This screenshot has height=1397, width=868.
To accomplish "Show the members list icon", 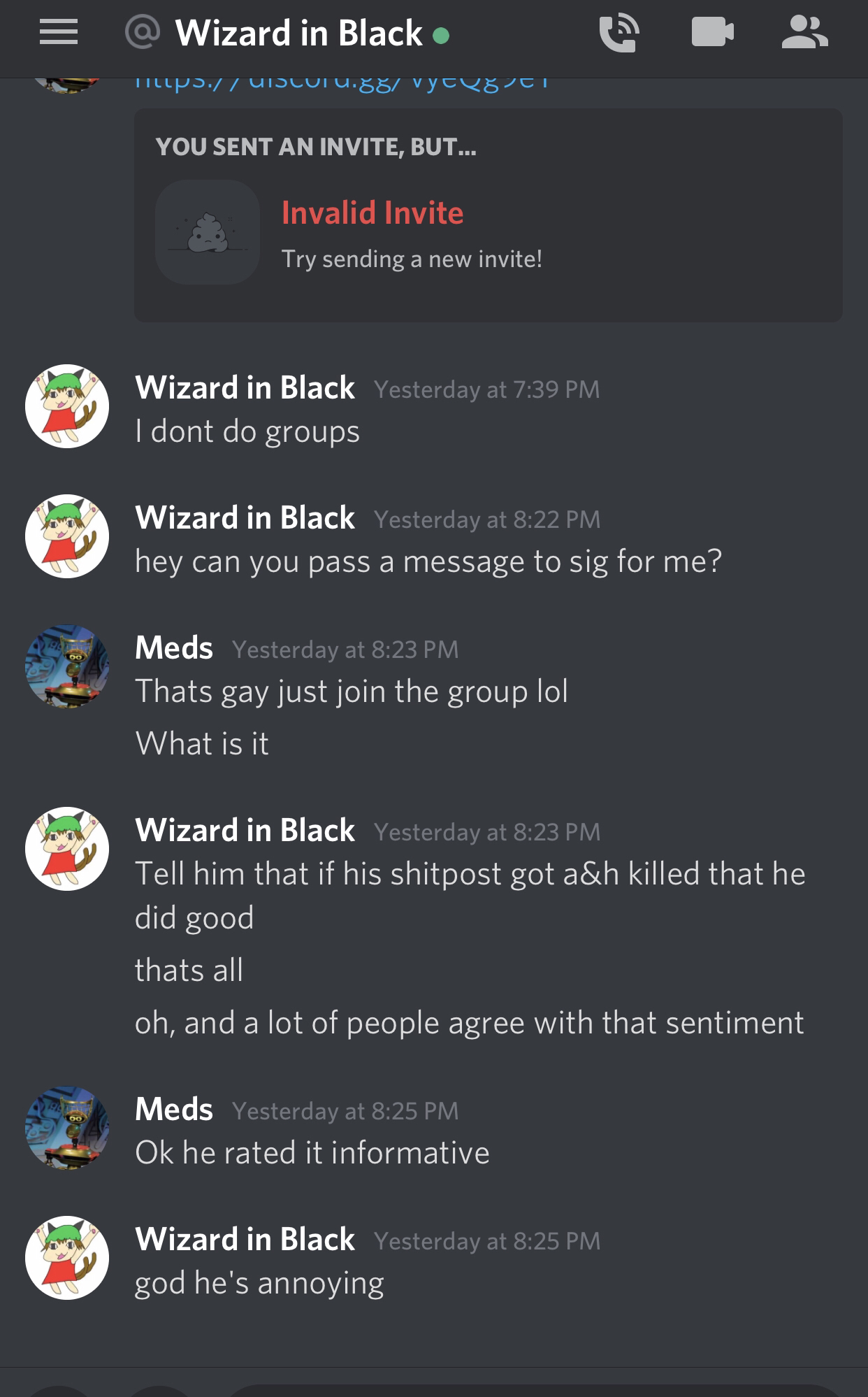I will click(x=805, y=32).
